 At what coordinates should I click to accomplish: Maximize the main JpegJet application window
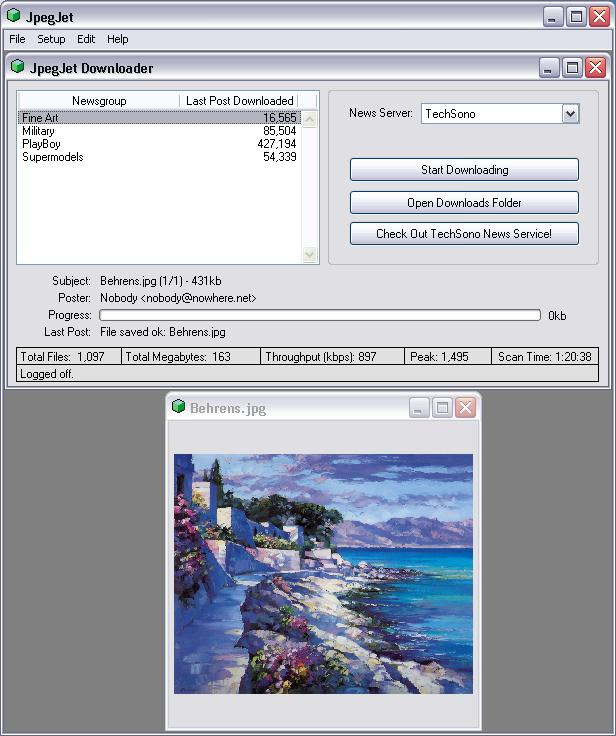(x=576, y=16)
